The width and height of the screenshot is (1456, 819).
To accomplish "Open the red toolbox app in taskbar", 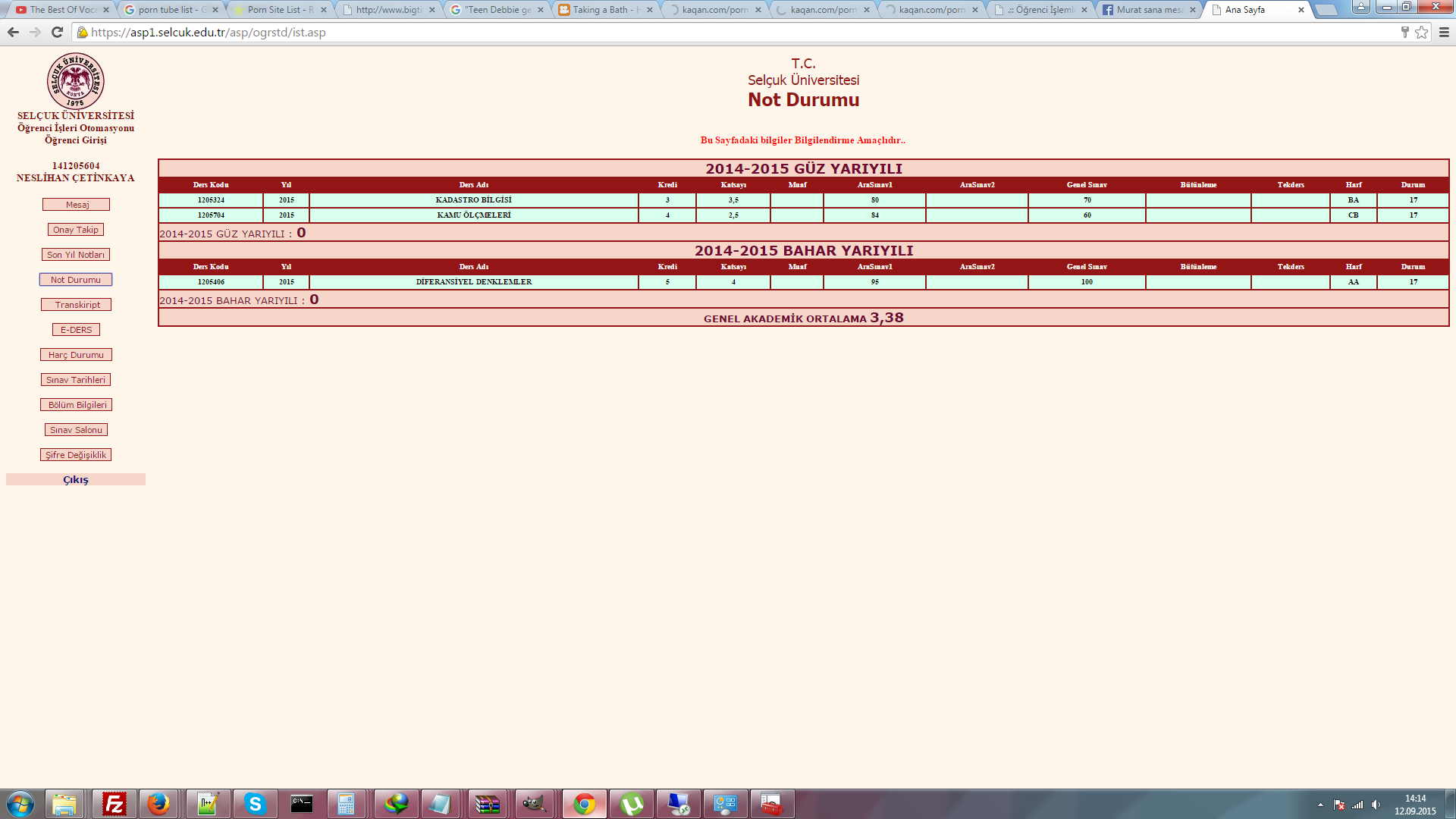I will pos(772,804).
